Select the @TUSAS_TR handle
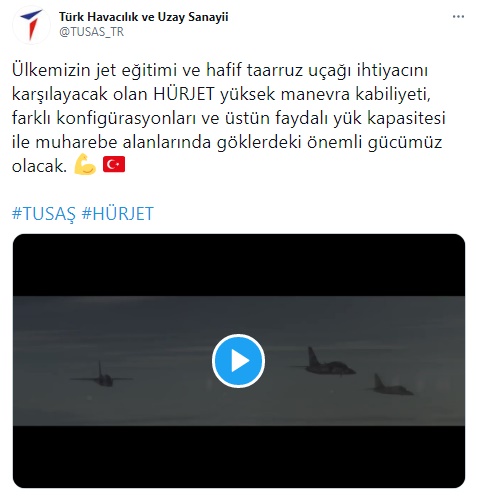The width and height of the screenshot is (477, 498). [x=92, y=32]
